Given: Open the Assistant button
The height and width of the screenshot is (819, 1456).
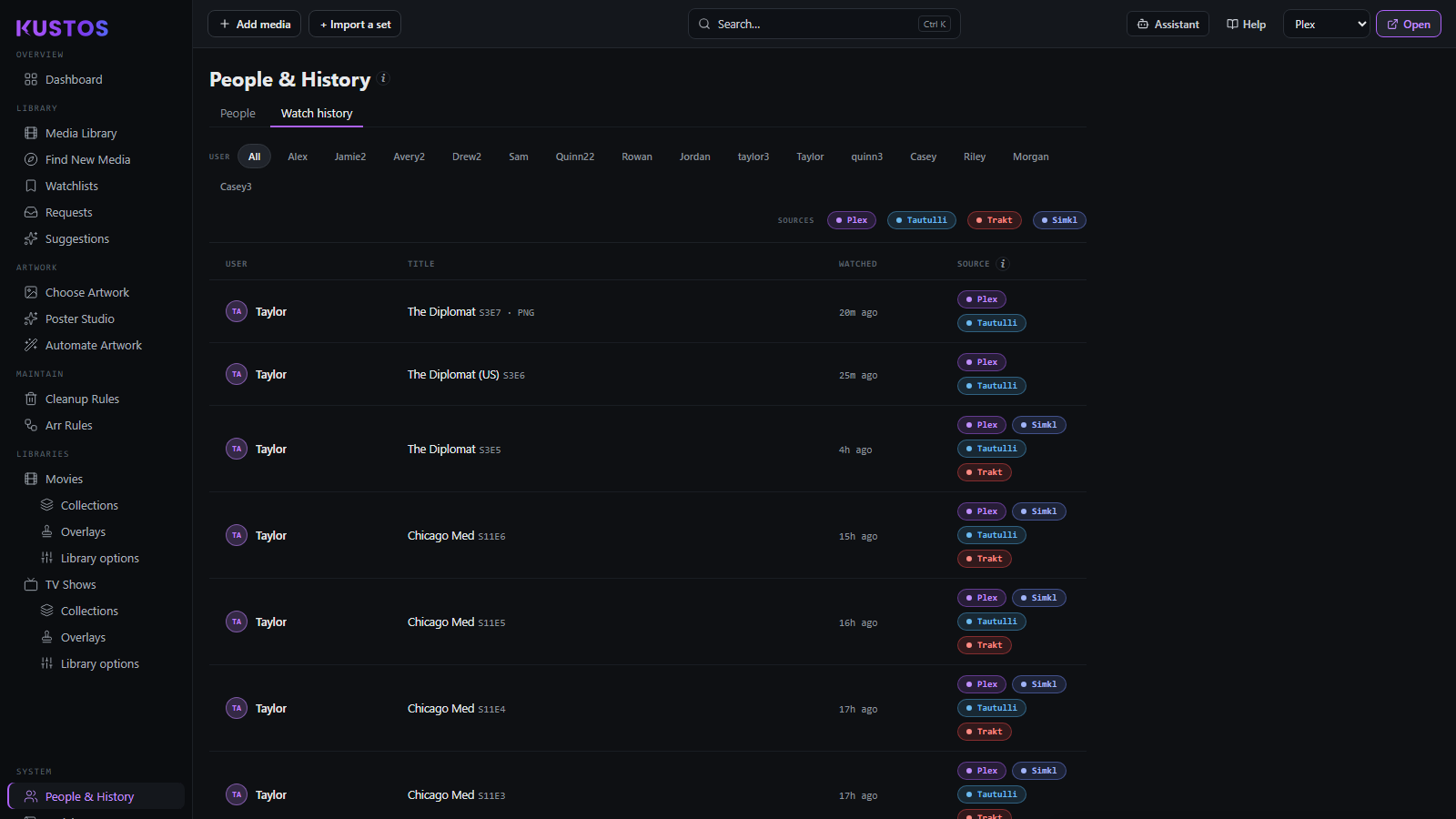Looking at the screenshot, I should coord(1168,25).
